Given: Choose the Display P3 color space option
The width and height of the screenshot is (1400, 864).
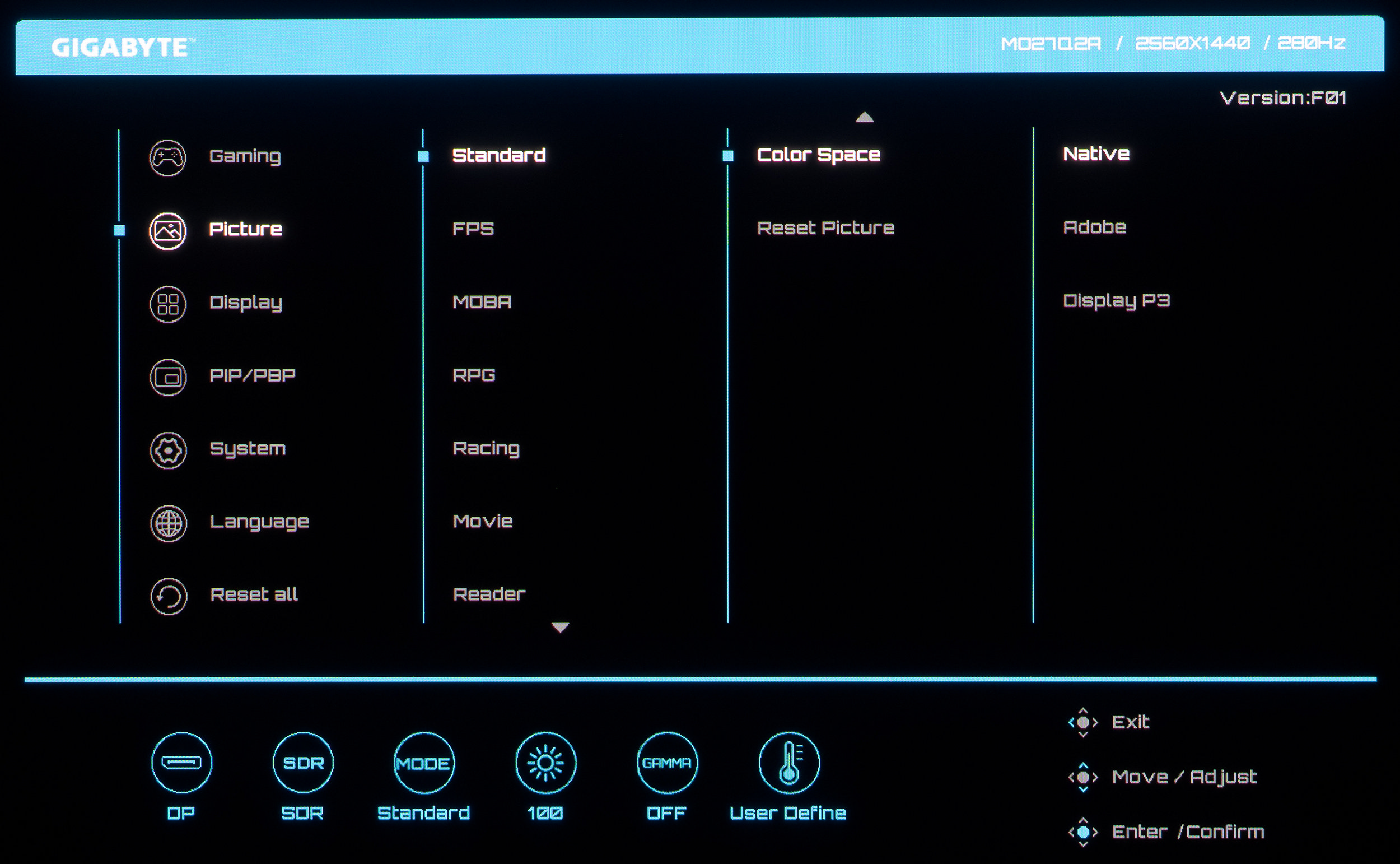Looking at the screenshot, I should click(x=1116, y=300).
